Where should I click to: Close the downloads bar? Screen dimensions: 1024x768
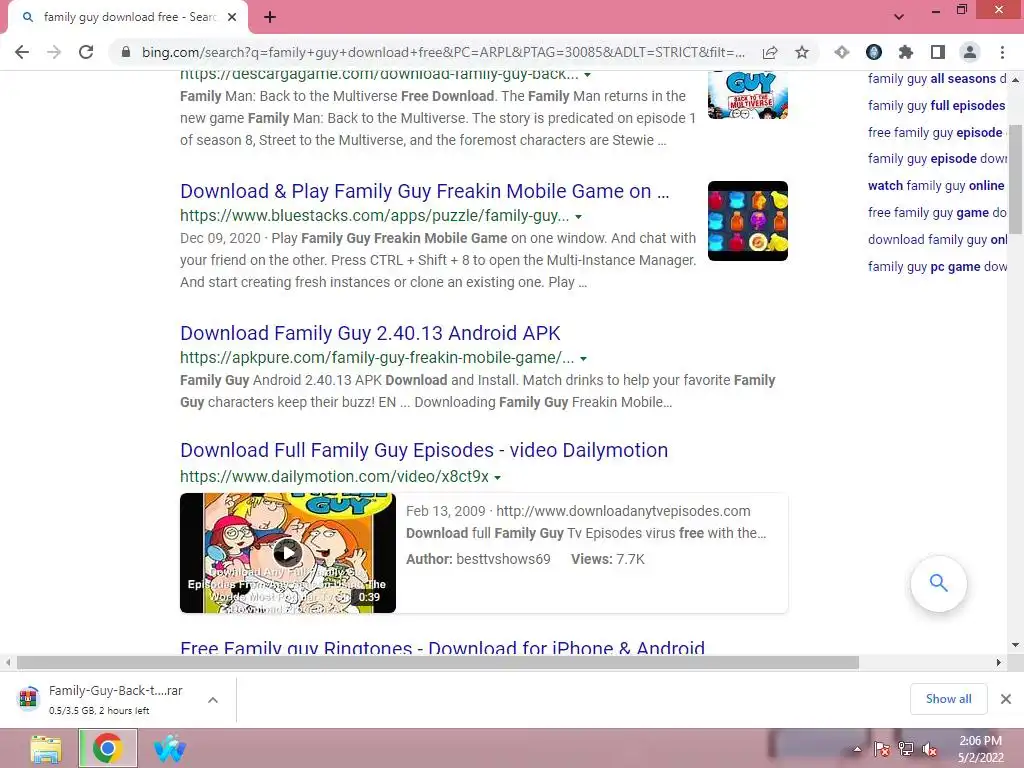pyautogui.click(x=1006, y=699)
